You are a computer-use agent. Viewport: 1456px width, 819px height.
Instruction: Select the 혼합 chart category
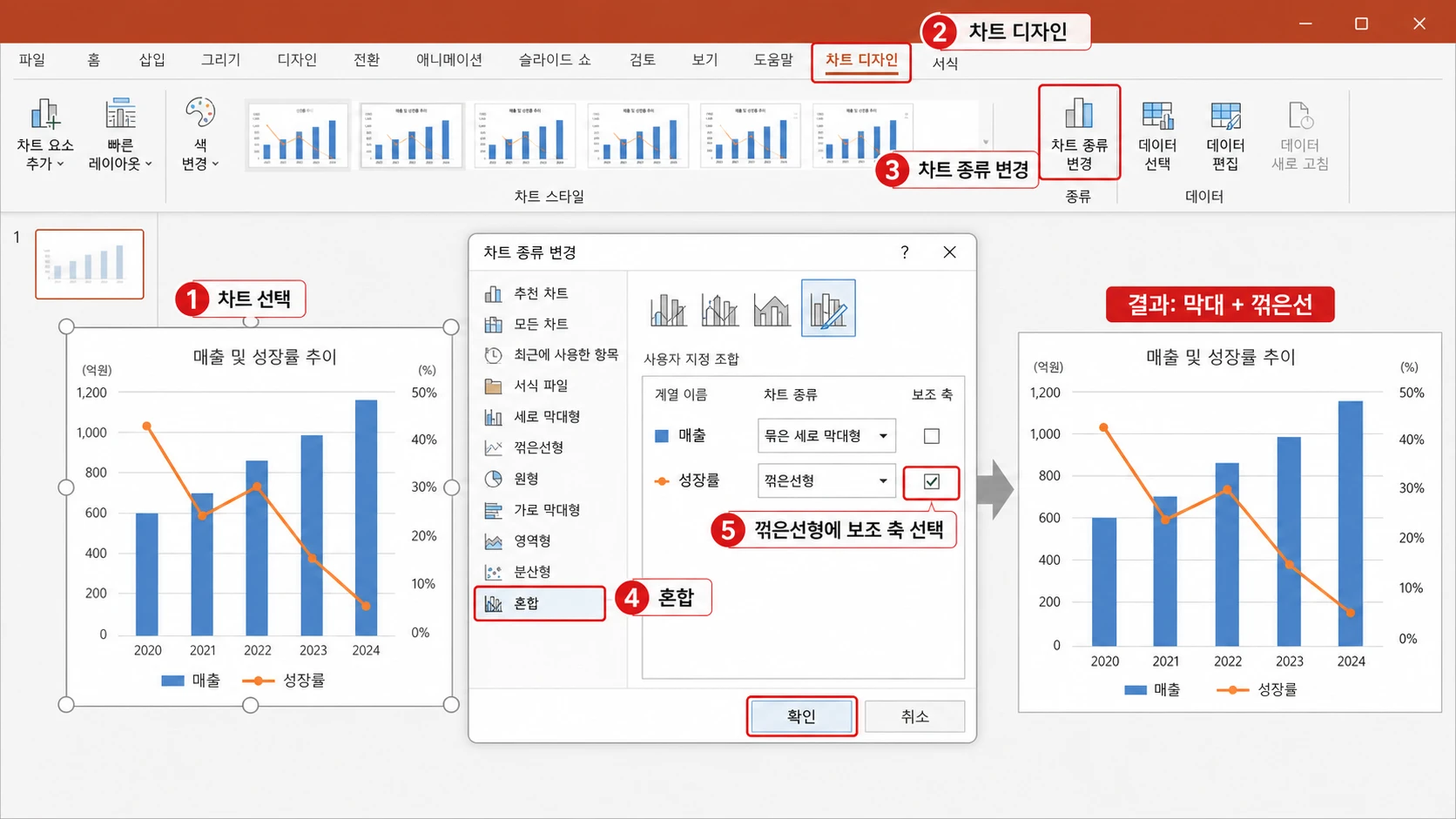[x=540, y=603]
